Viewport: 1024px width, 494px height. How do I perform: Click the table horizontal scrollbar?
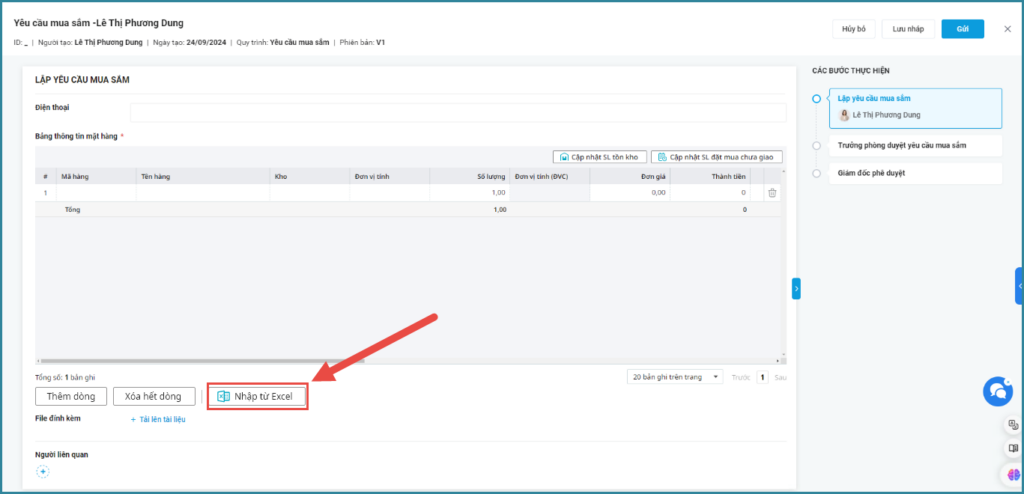pos(200,361)
